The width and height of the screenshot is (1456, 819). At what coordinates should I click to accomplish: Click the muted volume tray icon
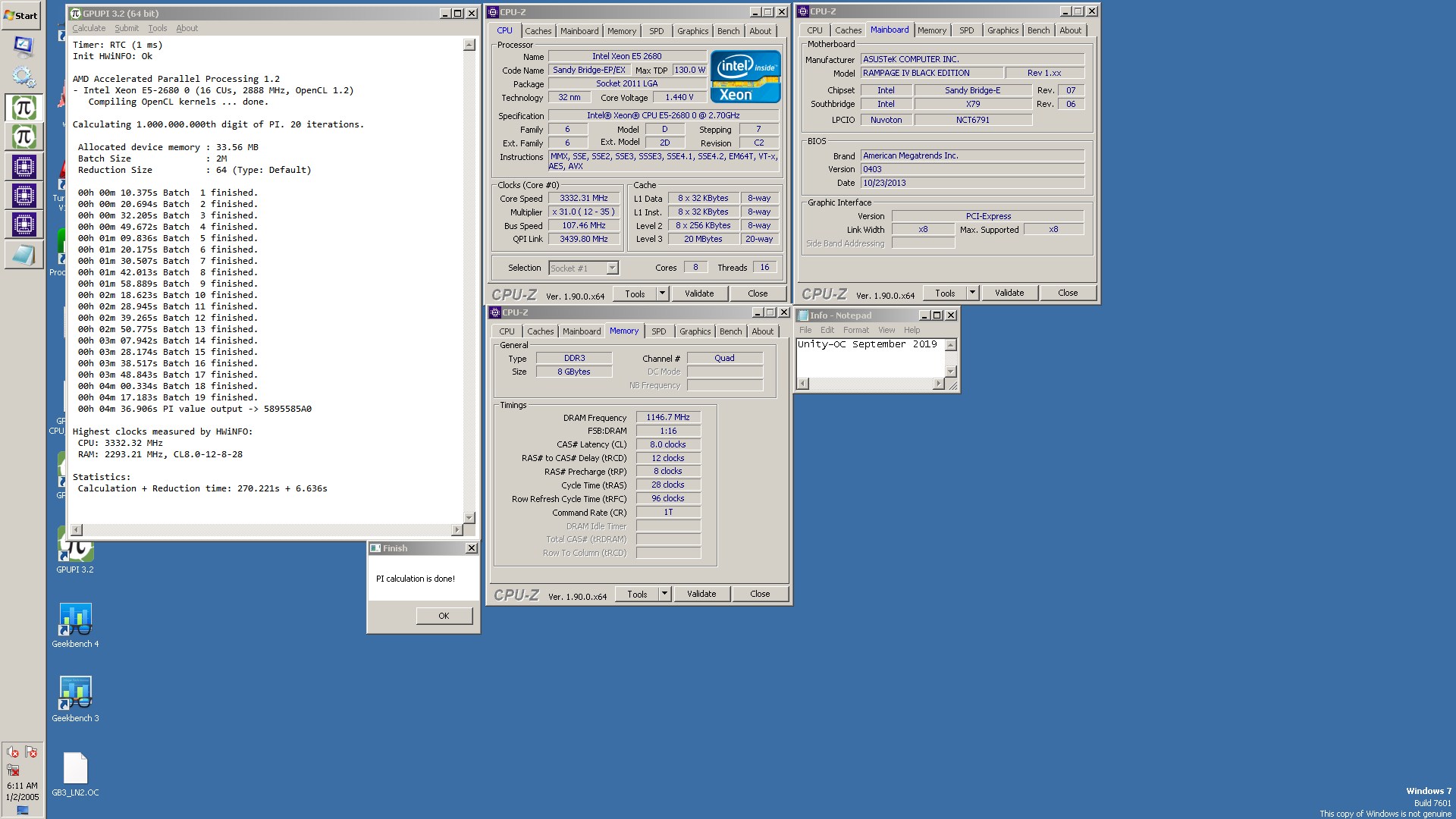point(13,752)
